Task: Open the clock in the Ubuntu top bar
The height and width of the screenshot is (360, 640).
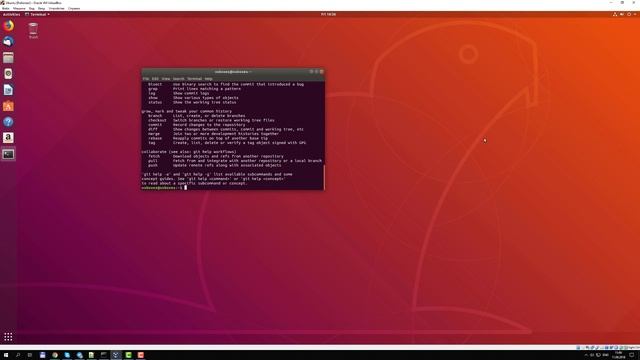Action: pos(328,14)
